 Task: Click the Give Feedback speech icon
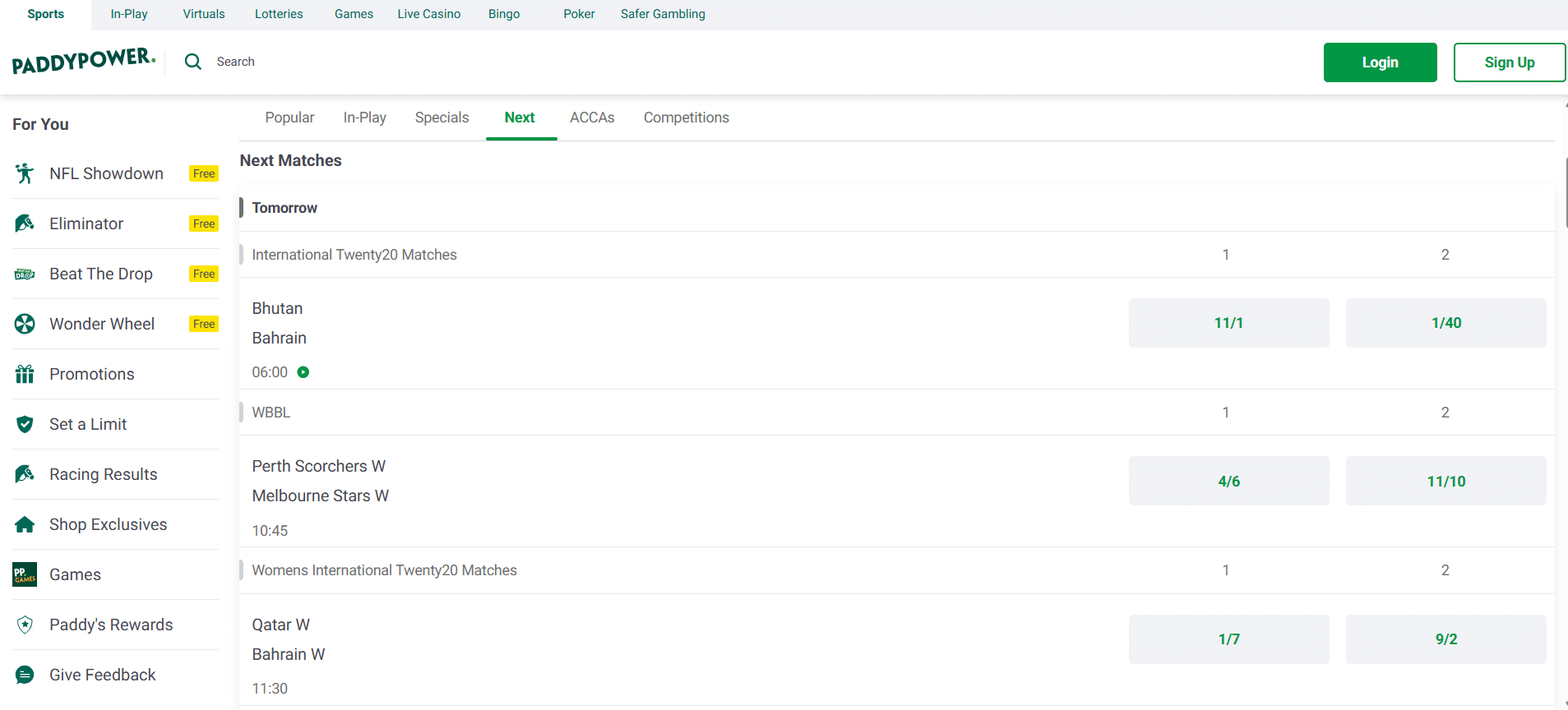click(x=25, y=675)
